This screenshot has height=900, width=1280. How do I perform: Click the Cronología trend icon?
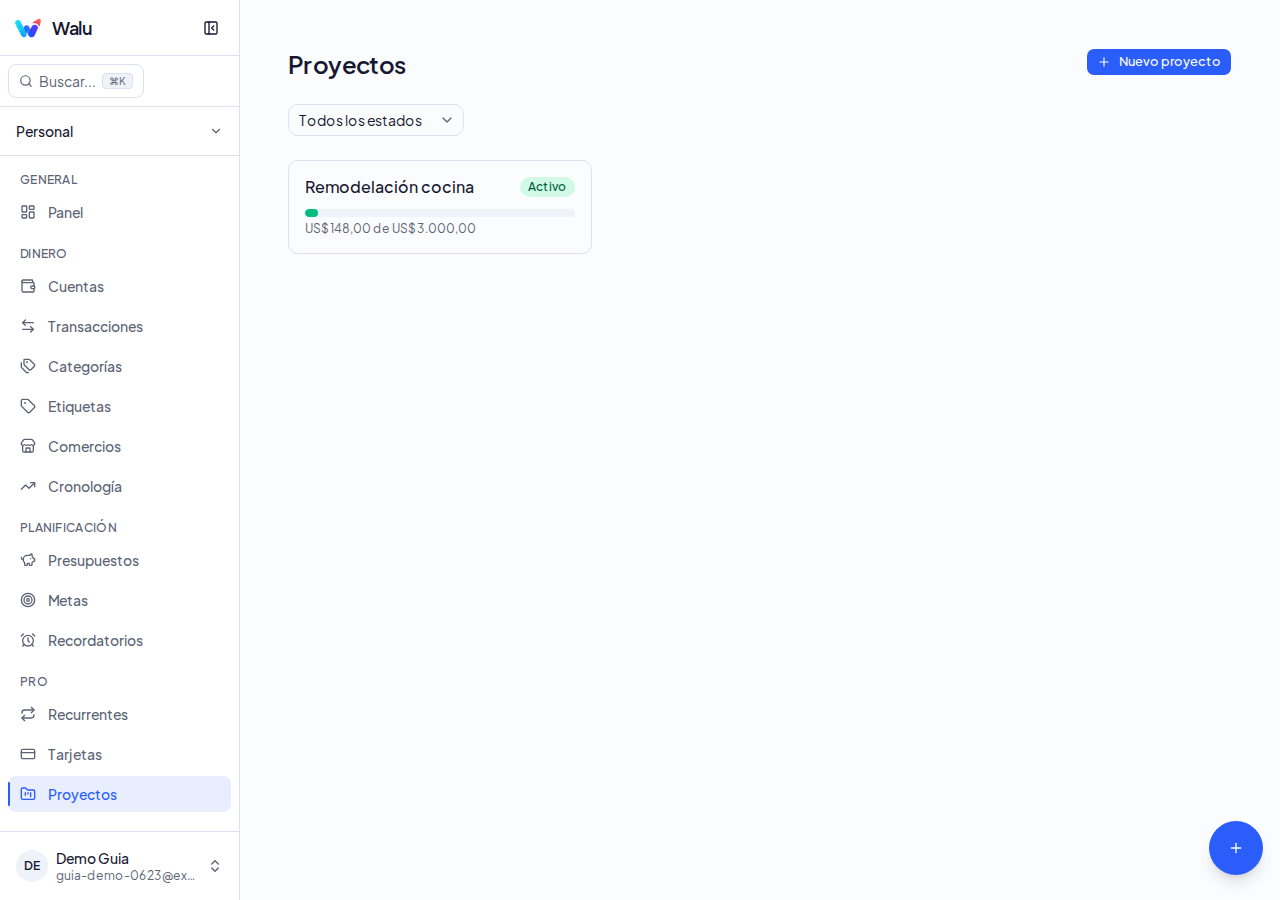[x=28, y=486]
